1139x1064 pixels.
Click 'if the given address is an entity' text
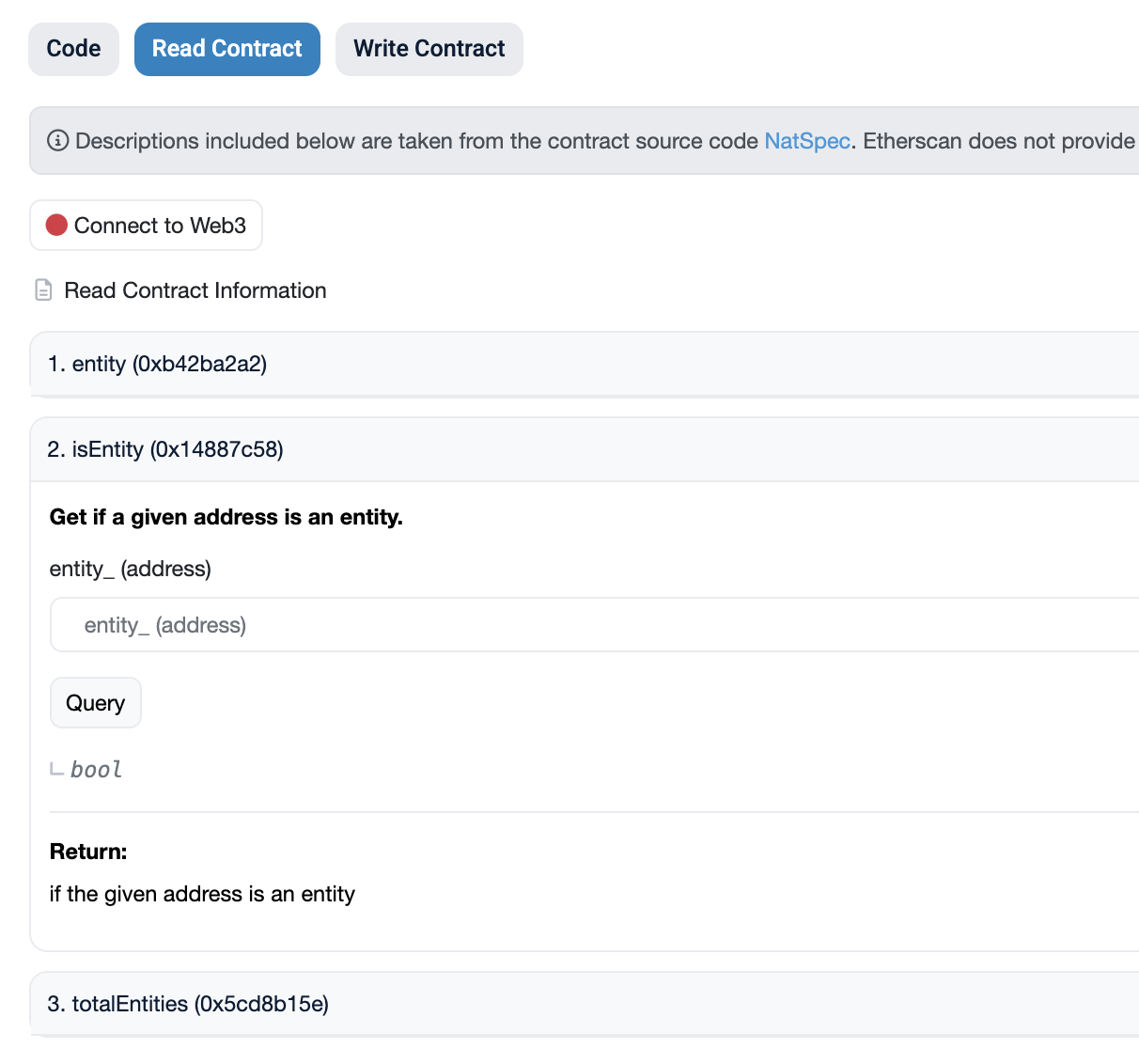point(202,894)
